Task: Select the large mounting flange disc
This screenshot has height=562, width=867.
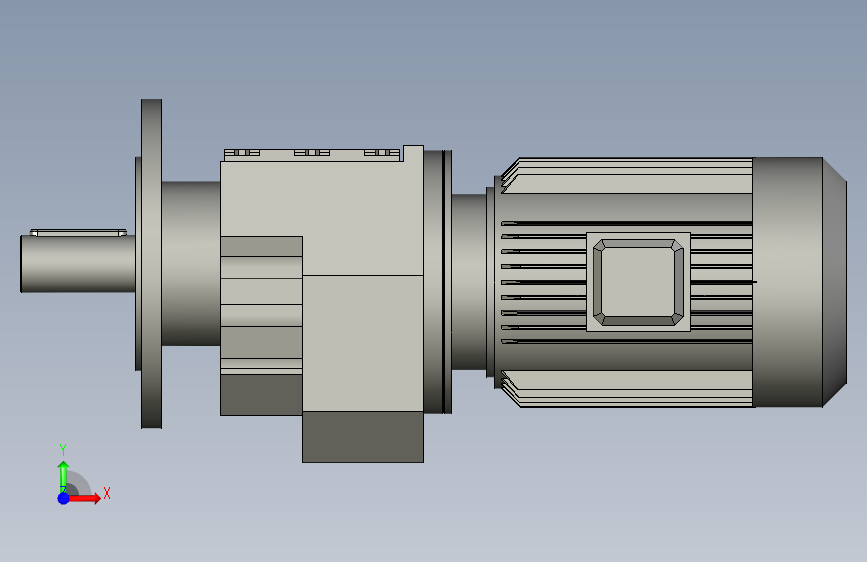Action: click(x=152, y=264)
